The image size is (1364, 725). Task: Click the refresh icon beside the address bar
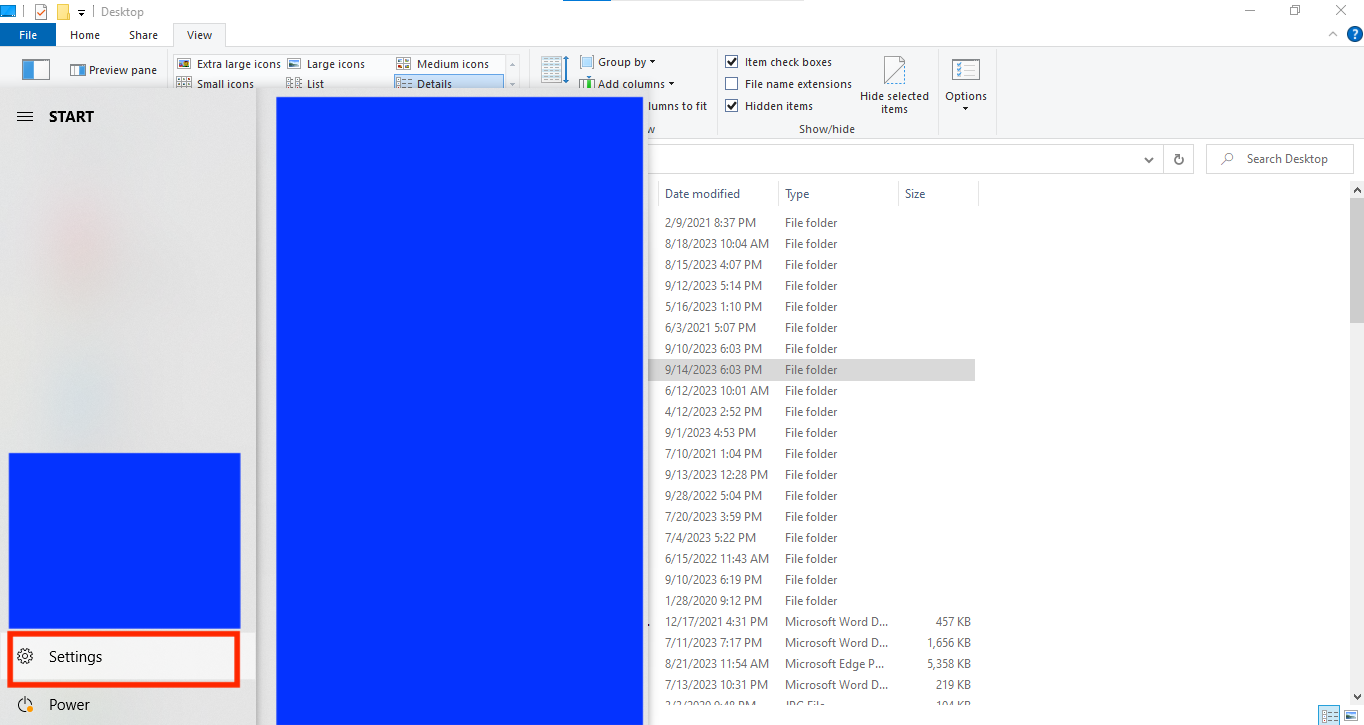[x=1178, y=158]
